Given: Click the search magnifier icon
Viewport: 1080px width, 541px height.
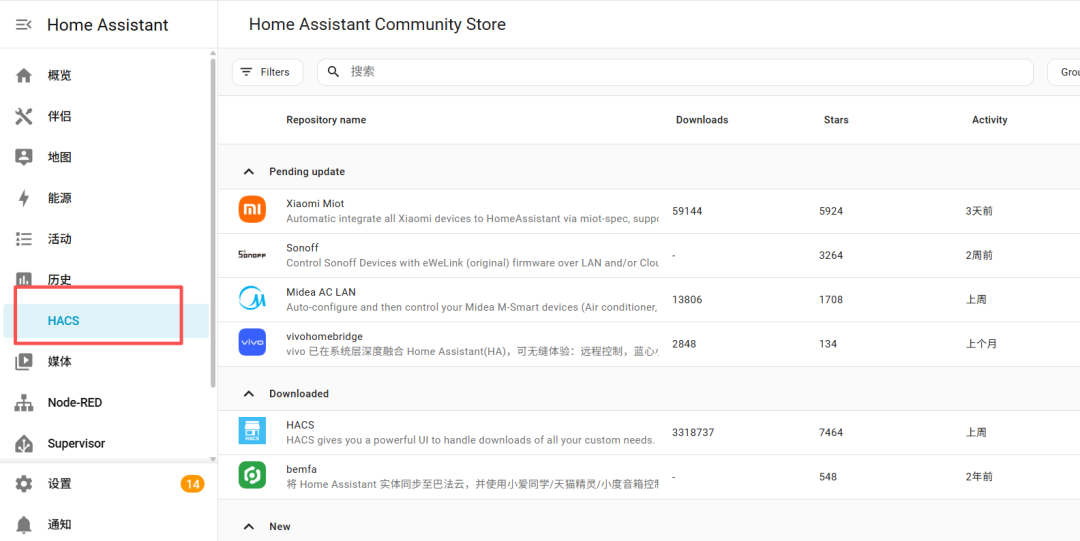Looking at the screenshot, I should [x=333, y=72].
